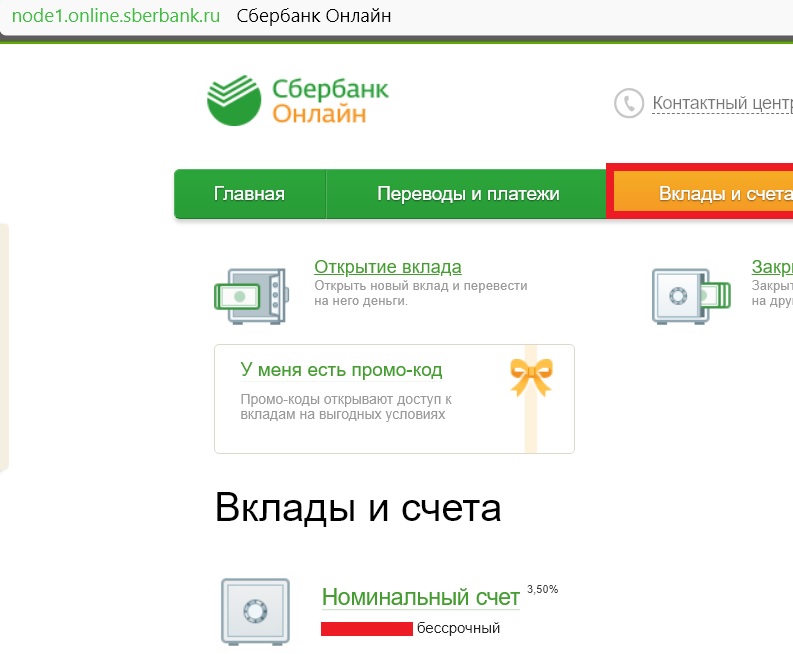Screen dimensions: 793x654
Task: Click the green Sberbank checkmark logo
Action: 234,101
